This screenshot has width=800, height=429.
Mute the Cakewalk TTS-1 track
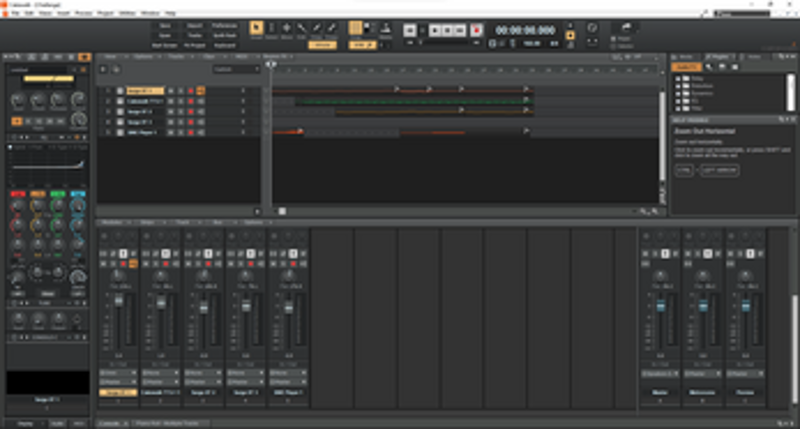coord(171,101)
